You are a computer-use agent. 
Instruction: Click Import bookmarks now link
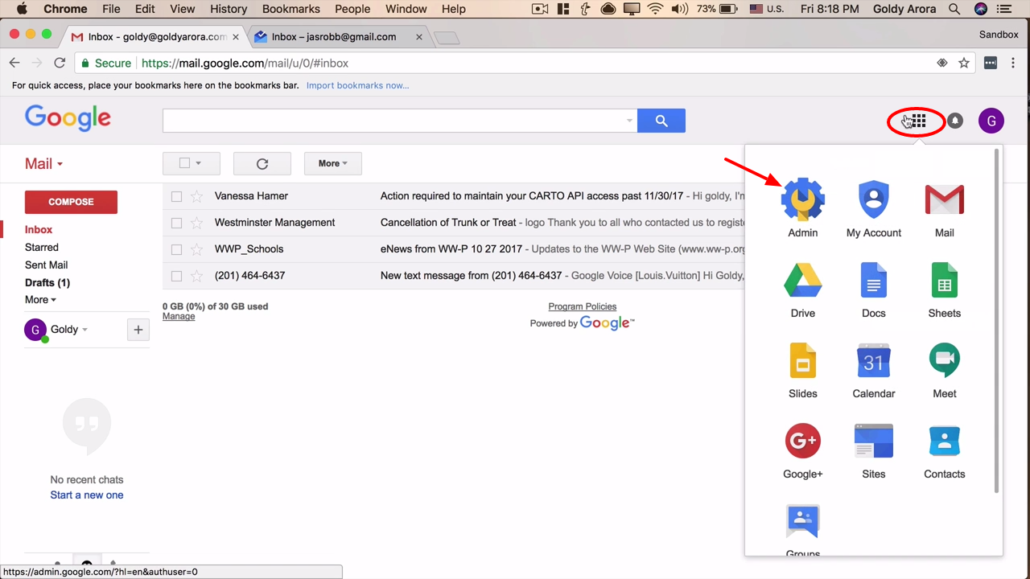[x=357, y=85]
